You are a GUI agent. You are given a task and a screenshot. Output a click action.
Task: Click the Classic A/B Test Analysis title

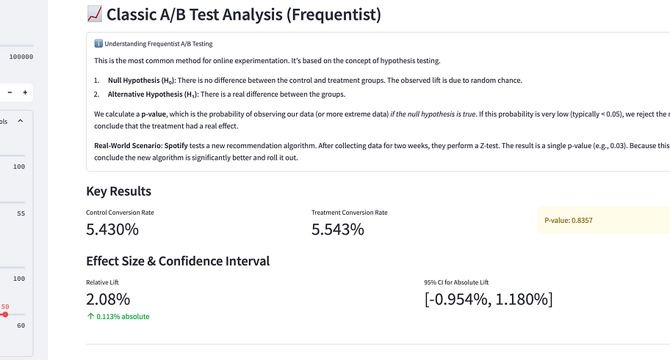tap(244, 15)
